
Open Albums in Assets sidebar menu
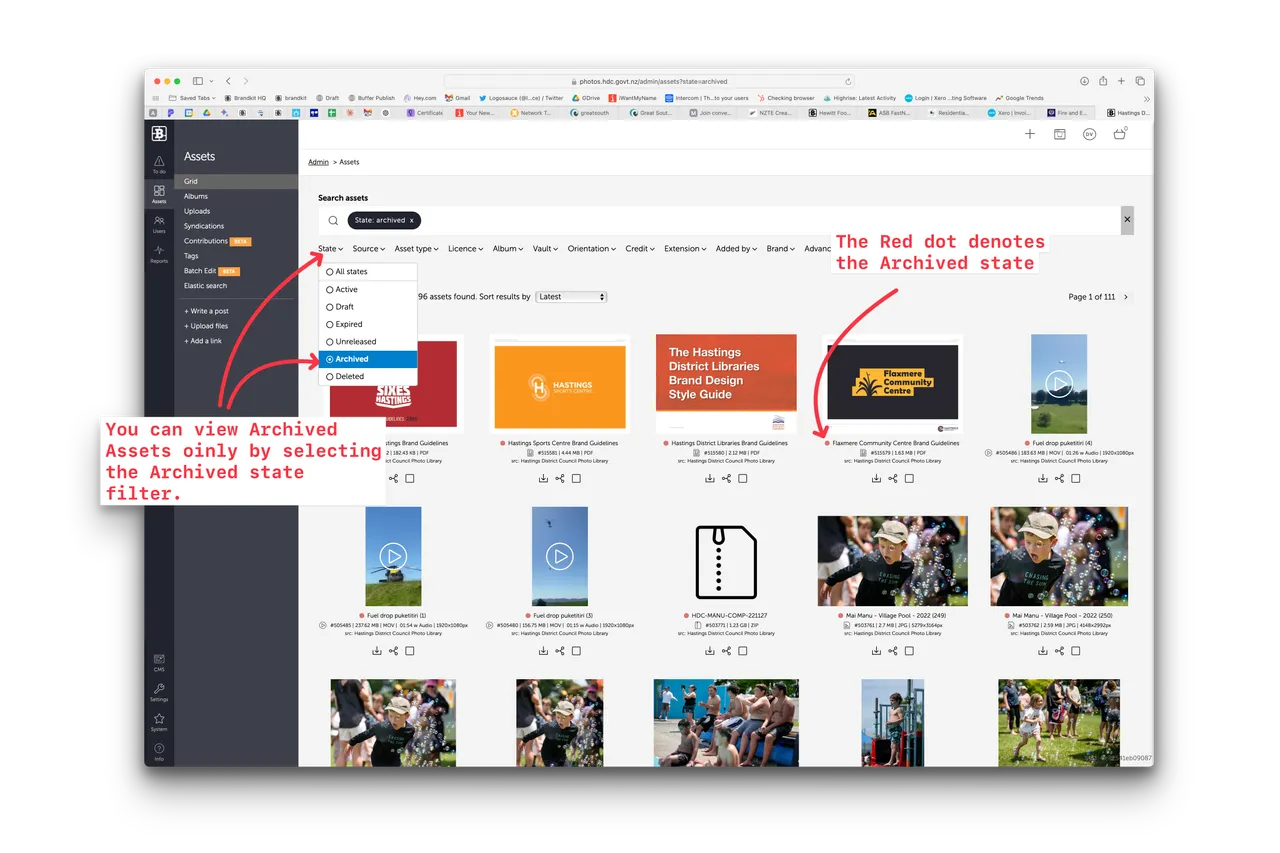click(x=196, y=196)
